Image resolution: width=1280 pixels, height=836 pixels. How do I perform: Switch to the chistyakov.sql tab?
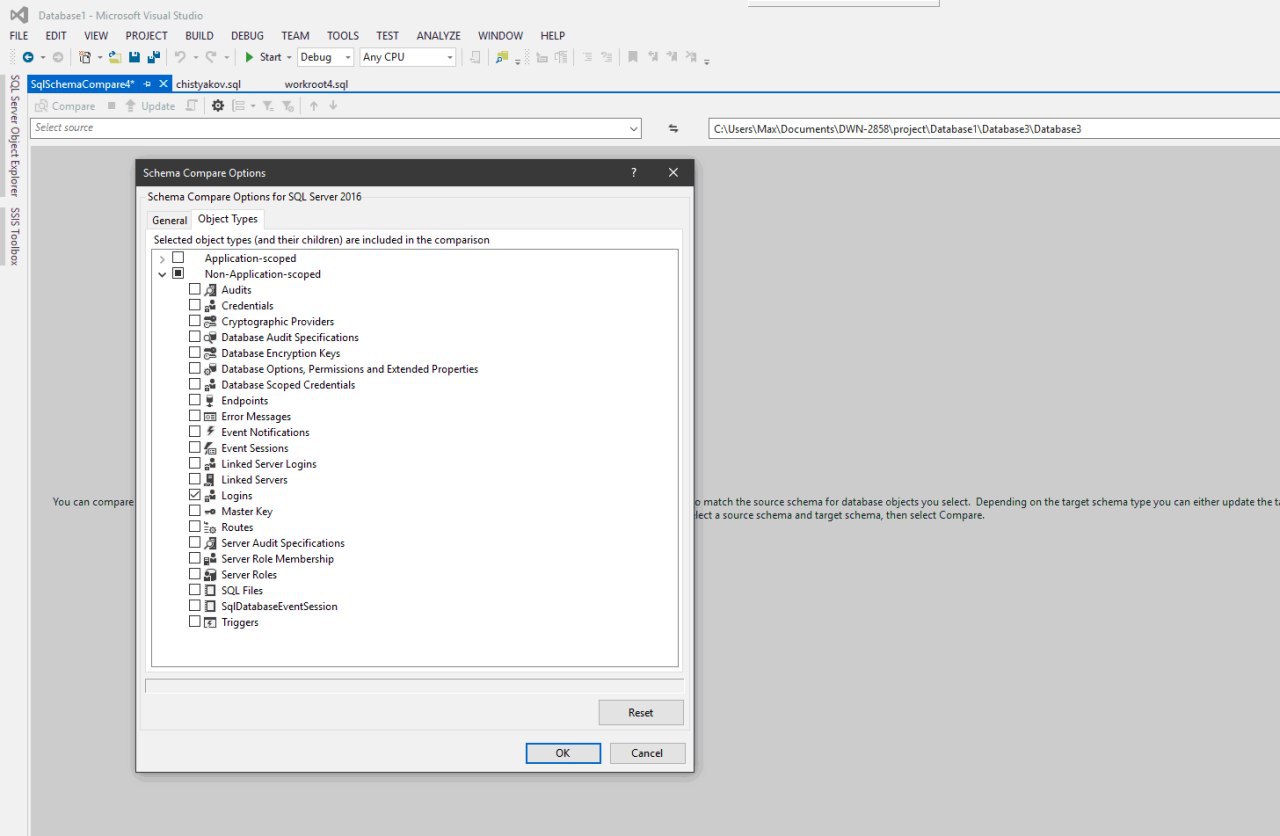pyautogui.click(x=208, y=84)
